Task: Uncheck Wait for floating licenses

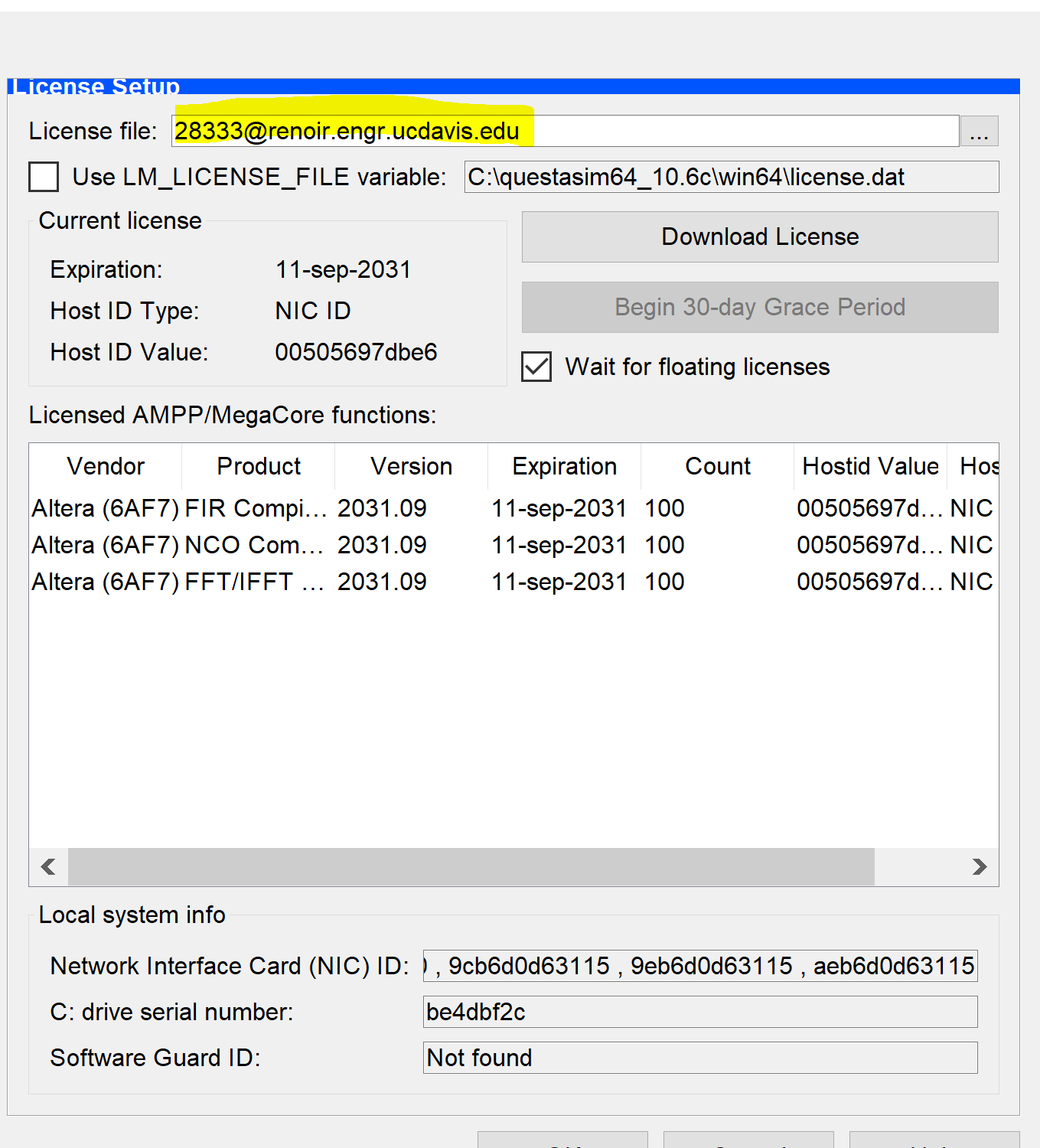Action: [536, 367]
